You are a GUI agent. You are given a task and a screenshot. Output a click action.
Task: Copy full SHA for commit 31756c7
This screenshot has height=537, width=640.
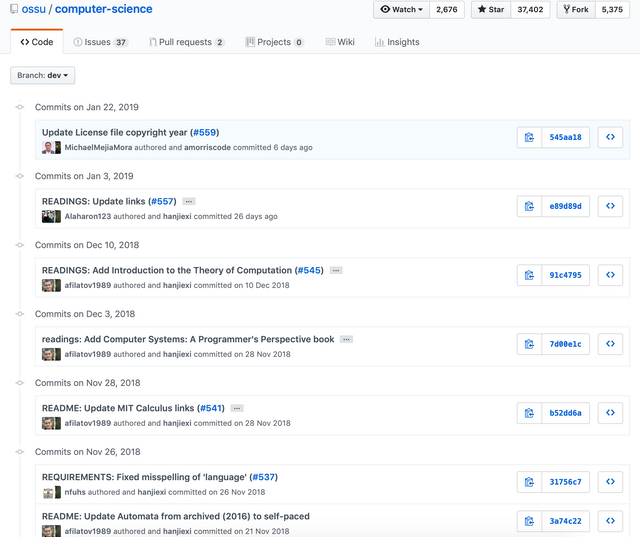point(529,482)
